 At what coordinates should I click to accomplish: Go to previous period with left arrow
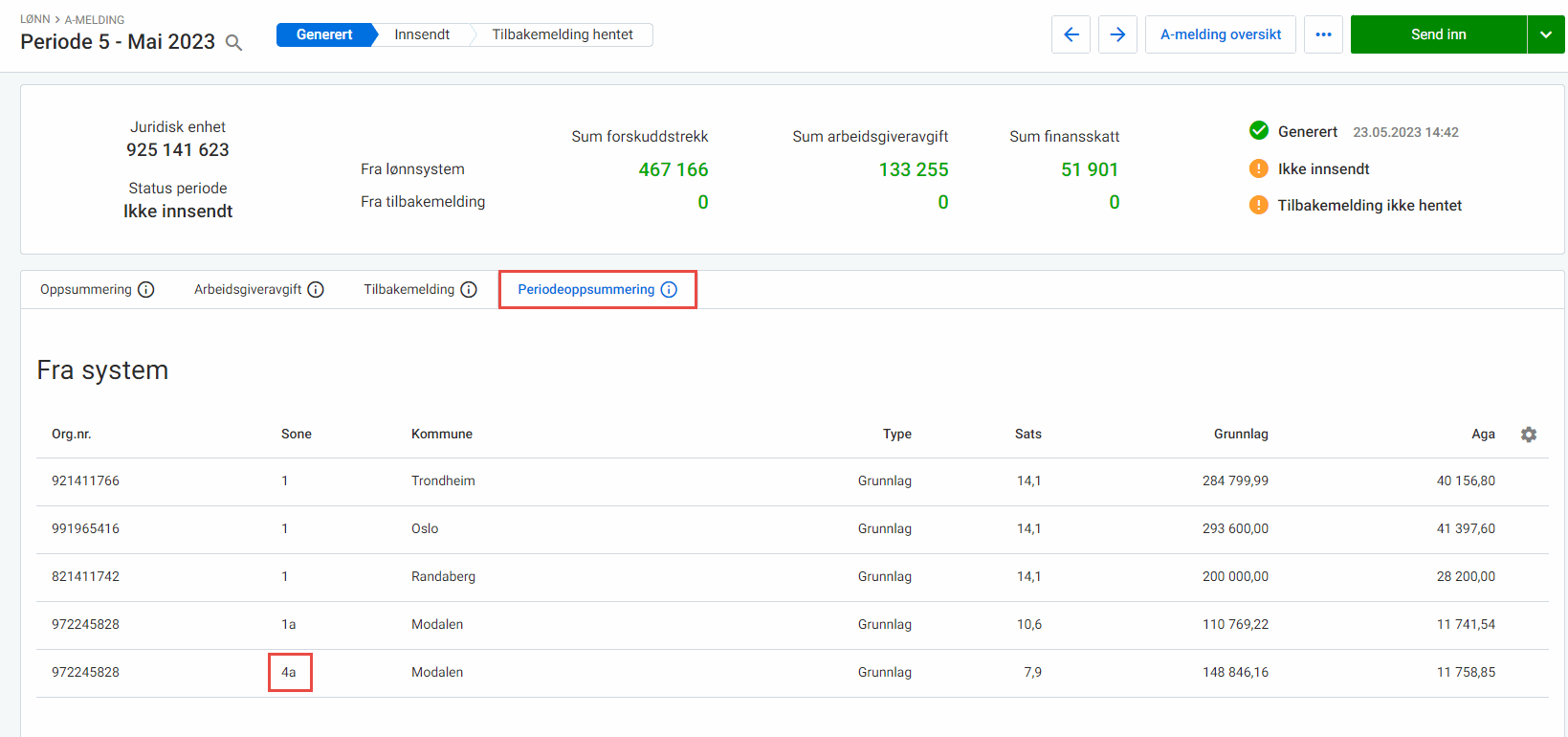pos(1071,34)
